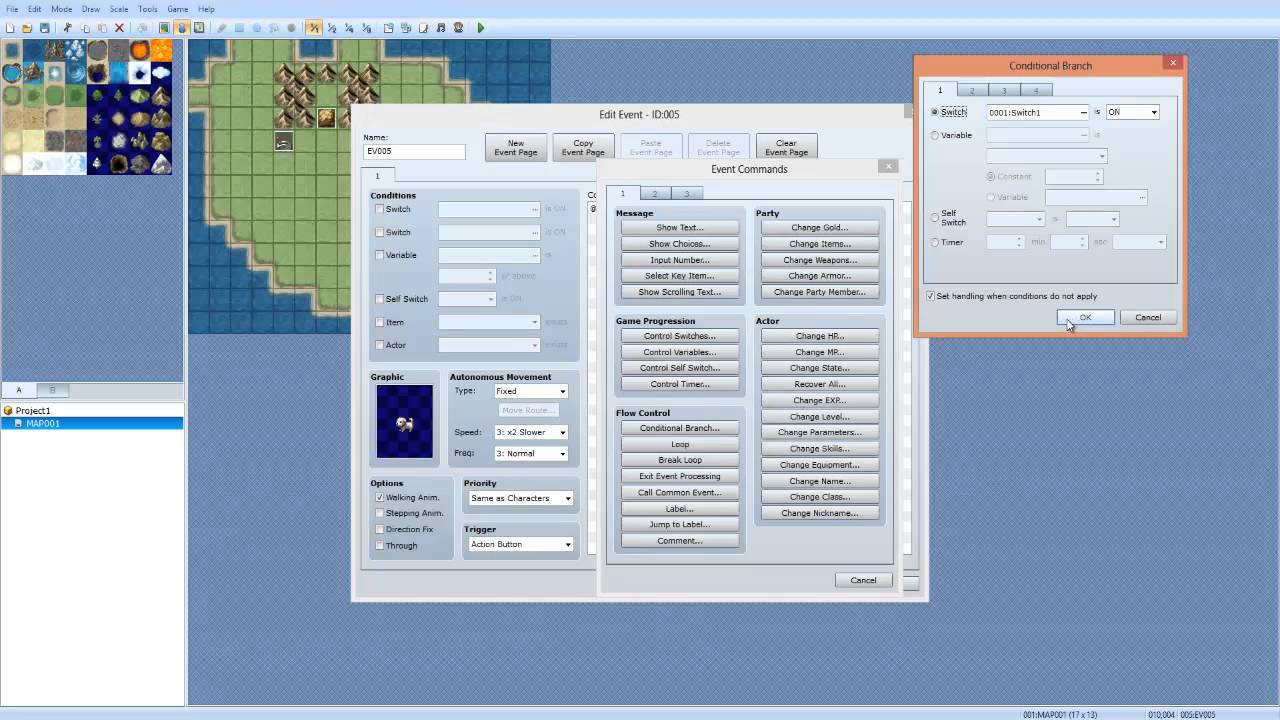Switch to Event Commands tab 2
This screenshot has width=1280, height=720.
coord(654,193)
